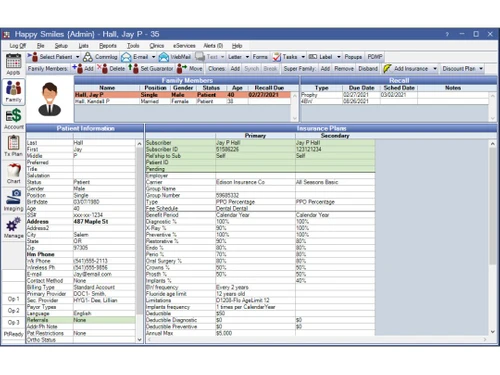Select the Op 1 sidebar button
The image size is (500, 375).
[x=13, y=299]
